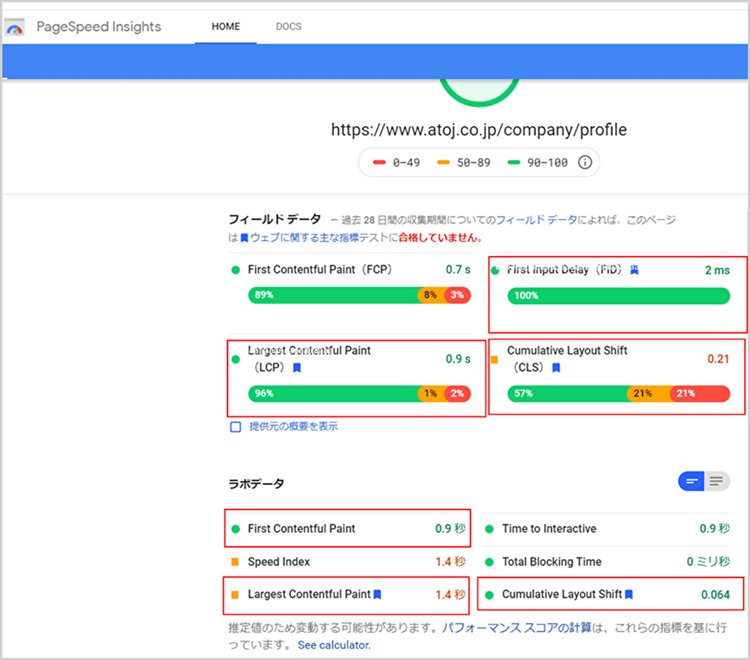Click the First Contentful Paint (FCP) field label
Image resolution: width=750 pixels, height=660 pixels.
tap(320, 270)
